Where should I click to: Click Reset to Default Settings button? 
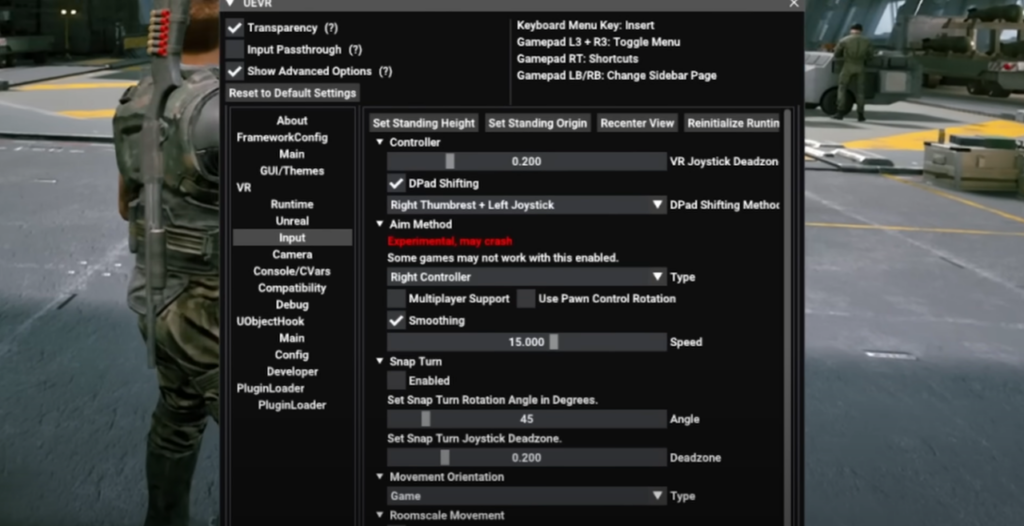pos(292,93)
